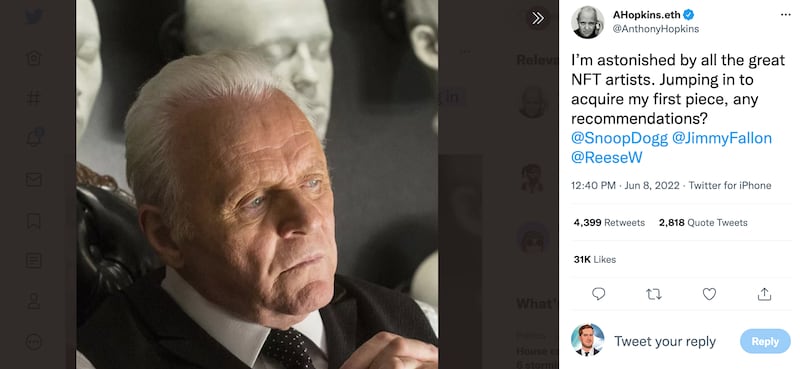Open Profile person icon in sidebar
The height and width of the screenshot is (369, 800).
pos(34,301)
